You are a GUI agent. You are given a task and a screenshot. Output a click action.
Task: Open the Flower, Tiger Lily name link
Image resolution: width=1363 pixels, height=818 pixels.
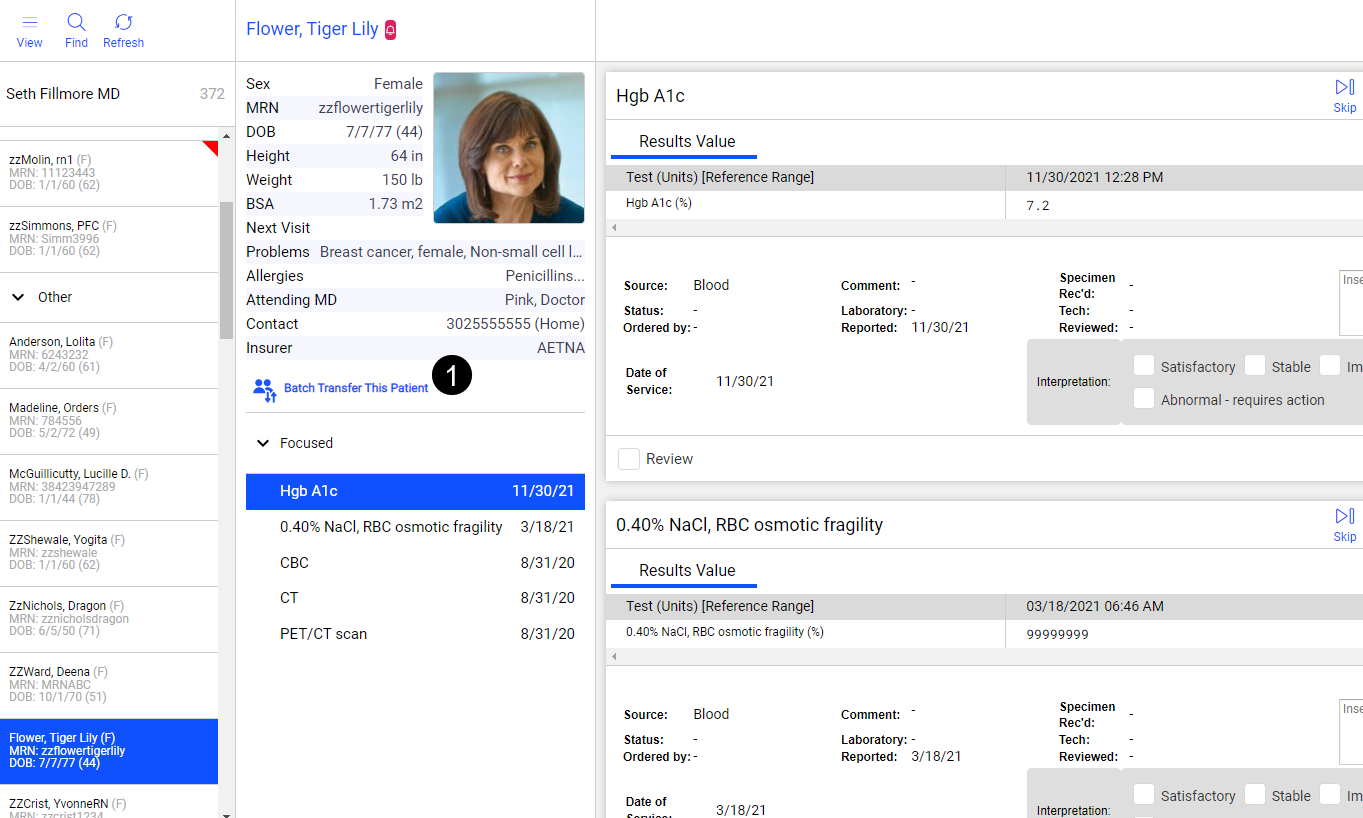pos(312,29)
